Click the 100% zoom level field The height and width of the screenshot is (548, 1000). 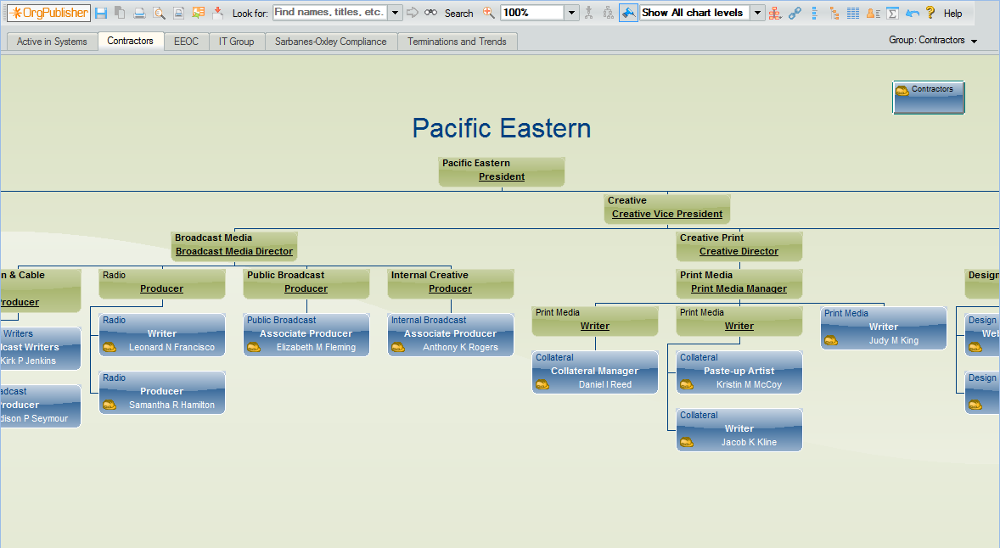coord(533,12)
